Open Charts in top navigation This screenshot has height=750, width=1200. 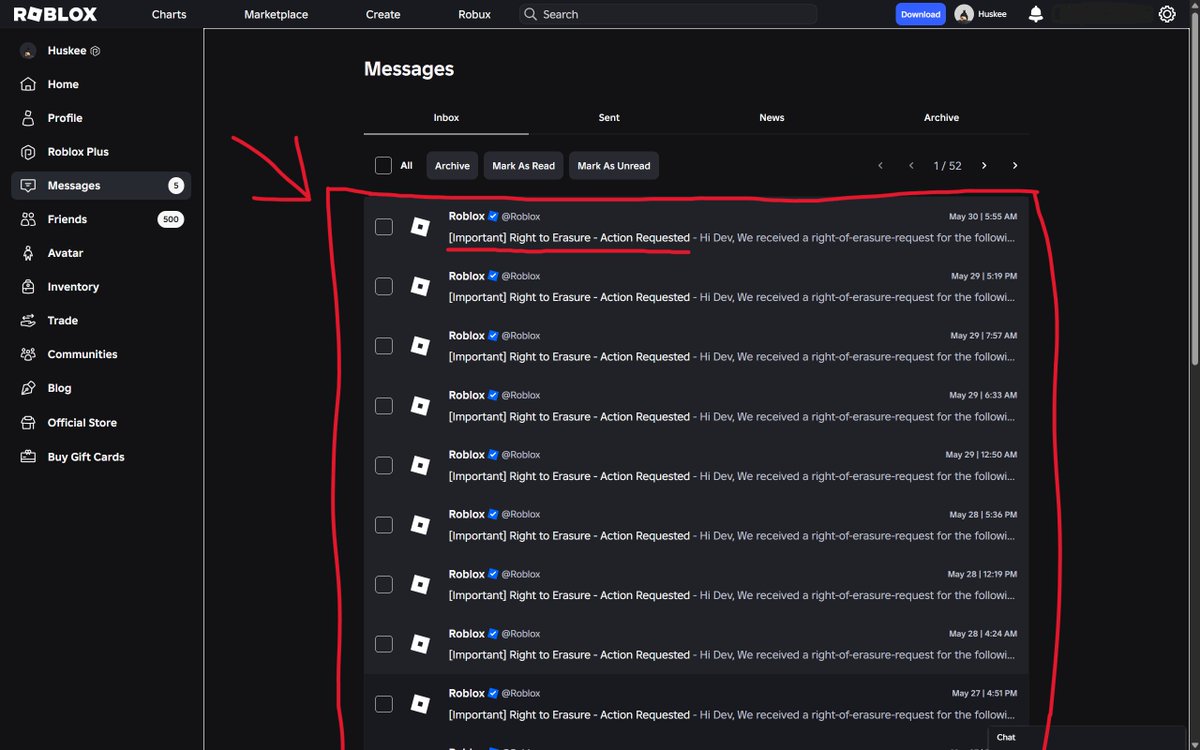(169, 14)
